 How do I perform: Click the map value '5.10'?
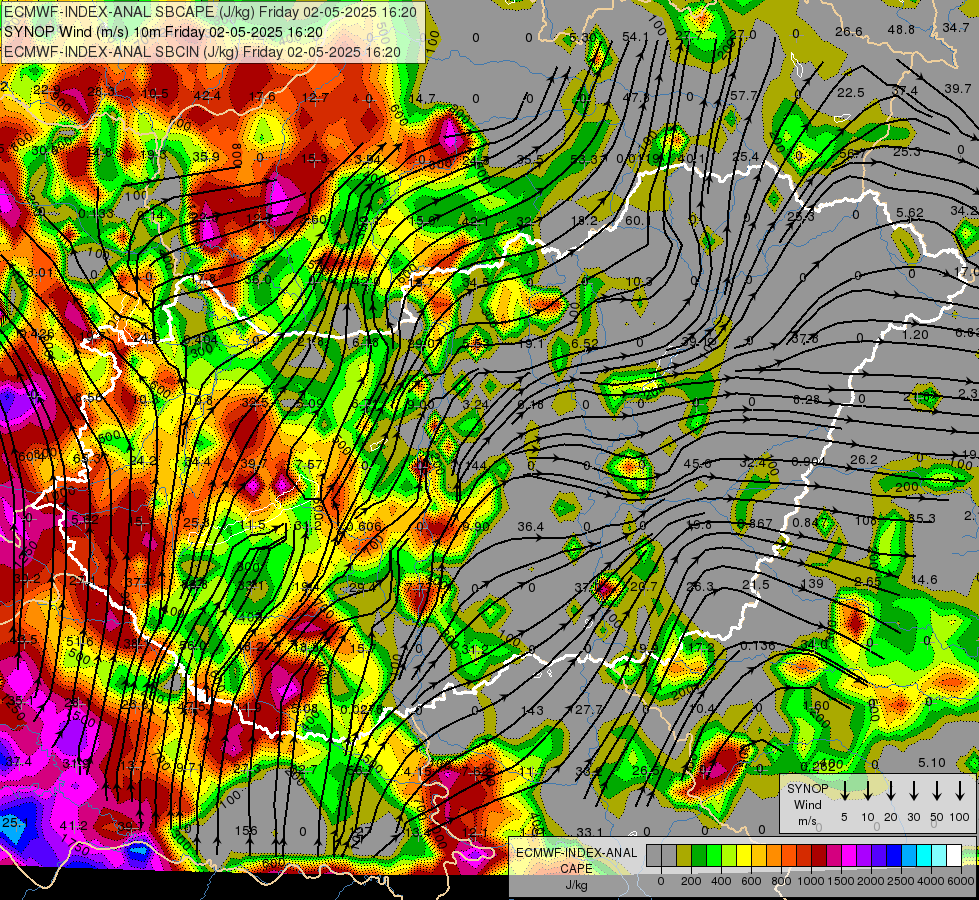click(932, 762)
